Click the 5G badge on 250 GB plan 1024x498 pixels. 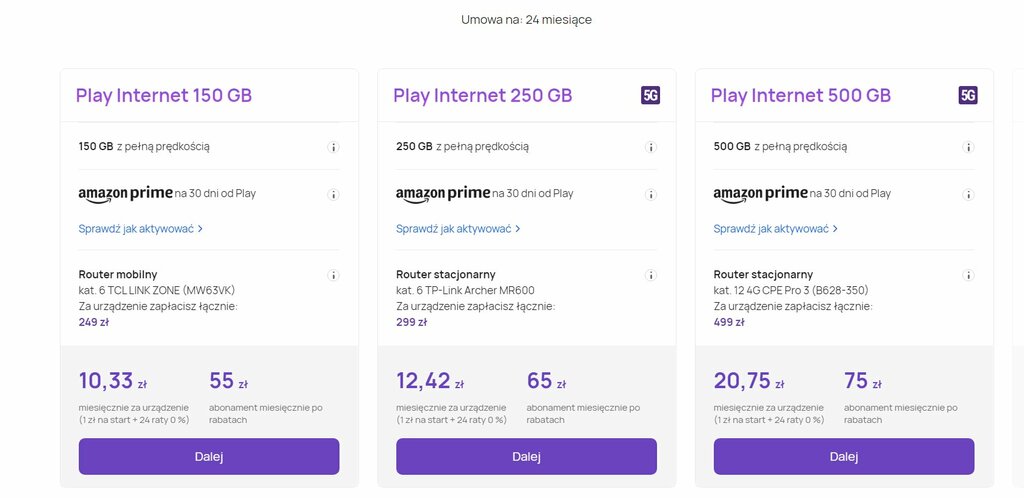[x=650, y=95]
